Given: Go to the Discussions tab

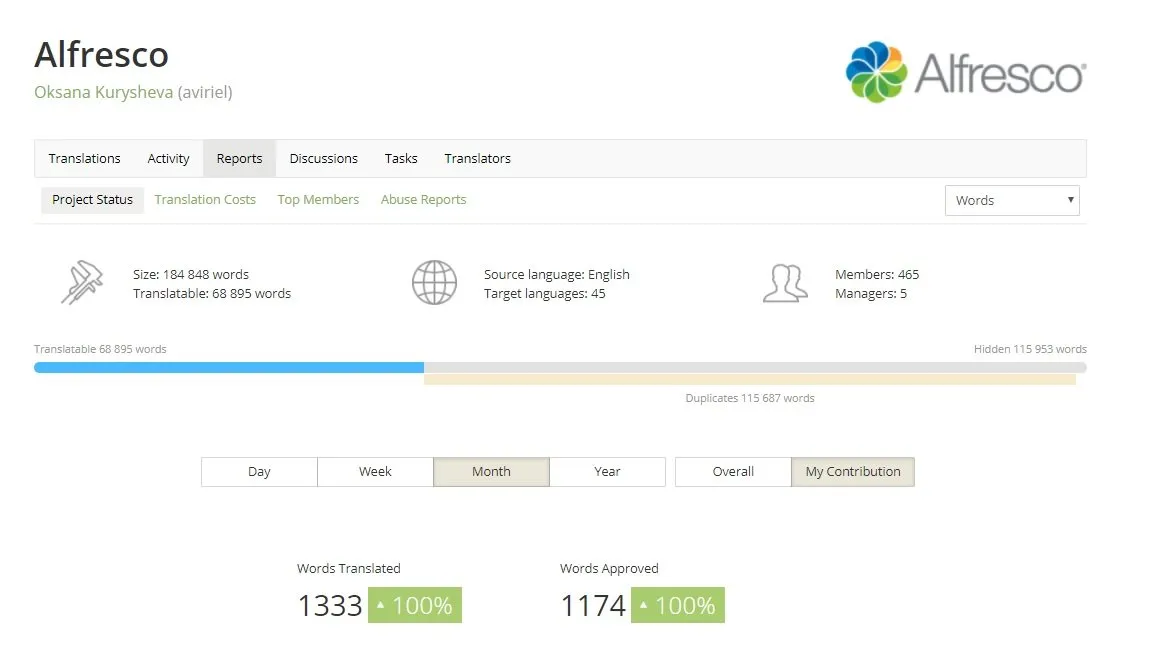Looking at the screenshot, I should [324, 158].
